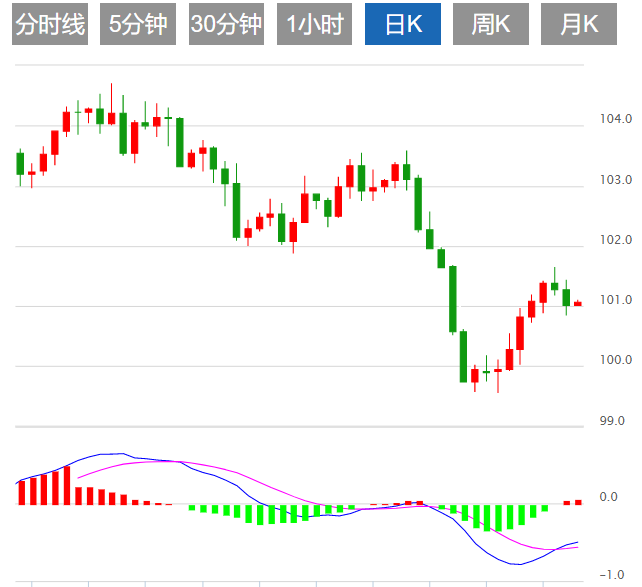
Task: Click the rightmost red candlestick
Action: (577, 304)
